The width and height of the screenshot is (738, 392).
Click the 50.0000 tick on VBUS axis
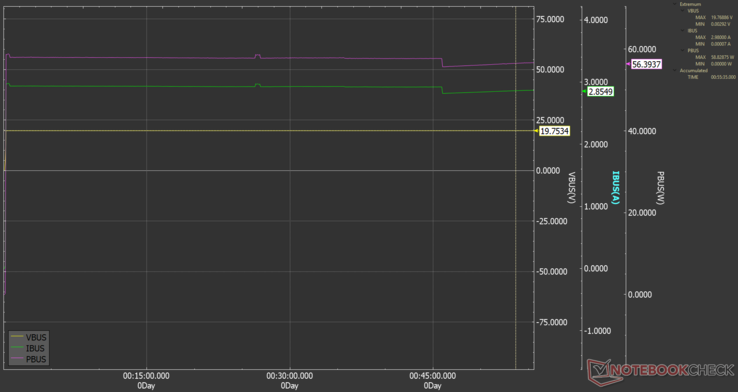(x=550, y=70)
